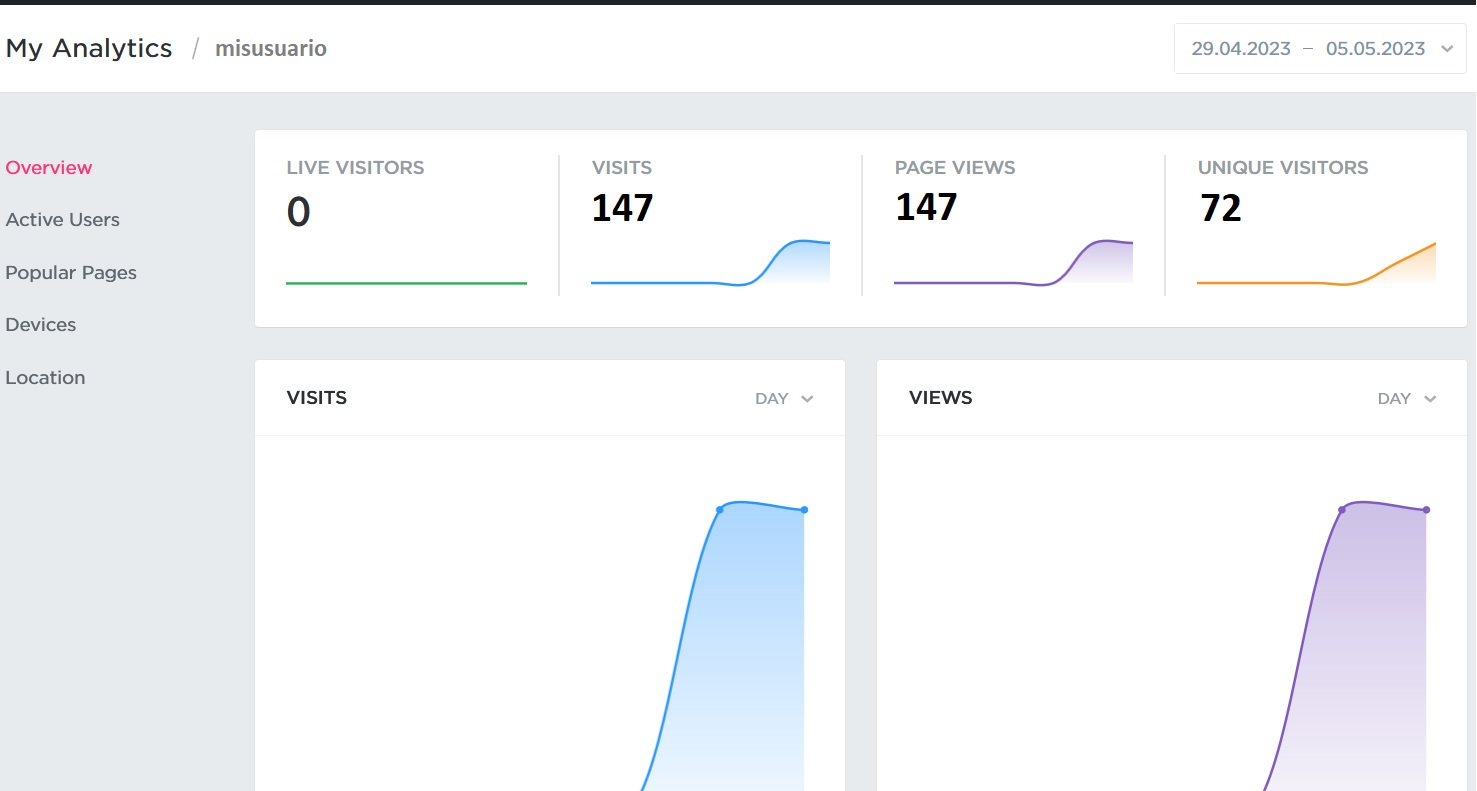Click the misusuario breadcrumb

click(x=271, y=49)
